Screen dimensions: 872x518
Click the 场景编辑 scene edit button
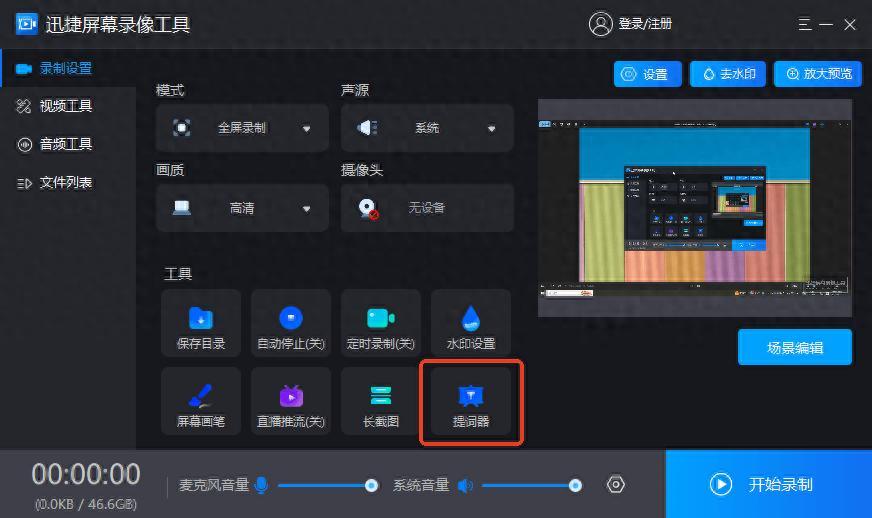click(795, 348)
